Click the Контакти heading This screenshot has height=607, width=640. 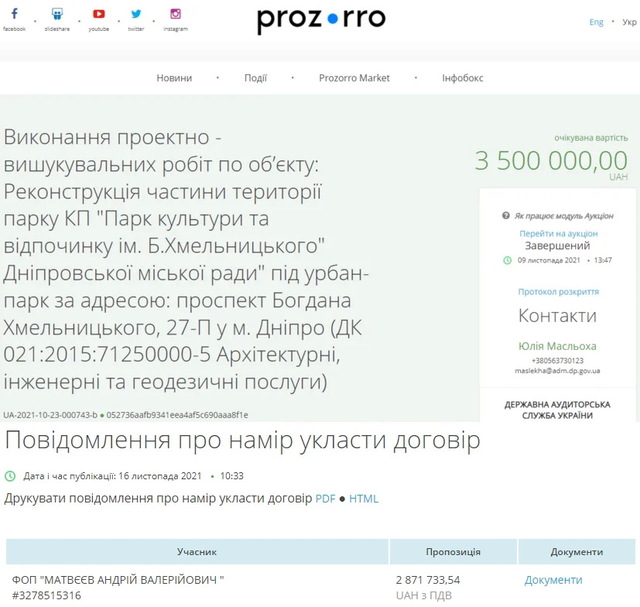click(x=558, y=316)
